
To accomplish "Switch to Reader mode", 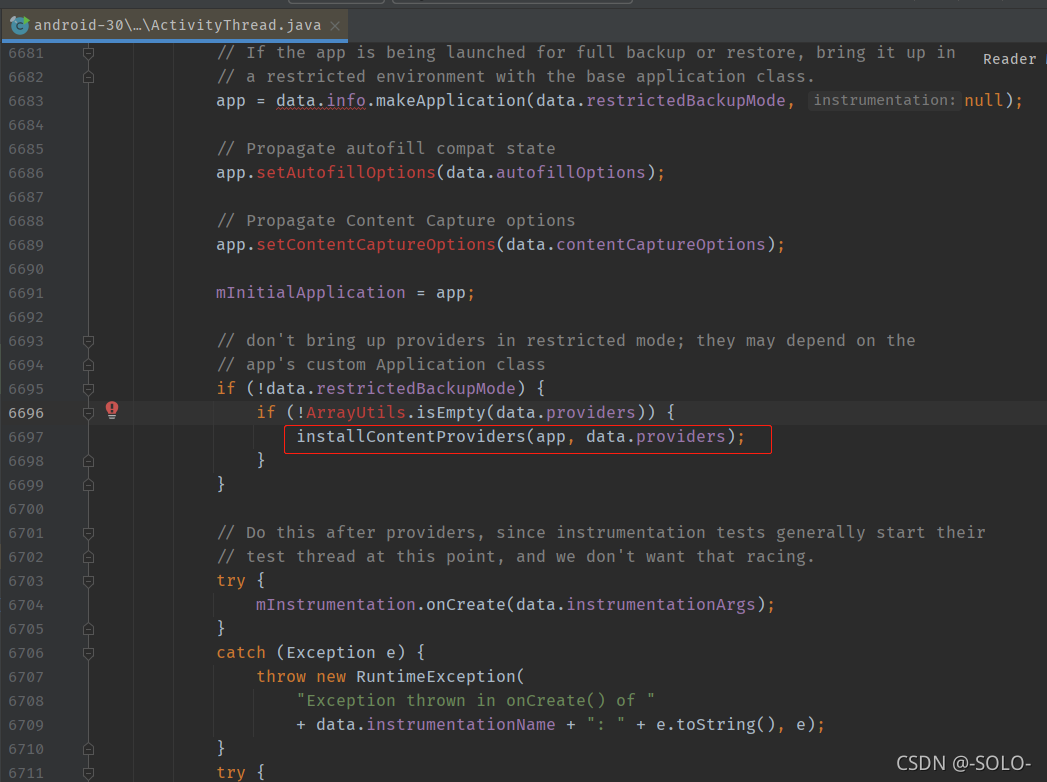I will pos(1009,59).
